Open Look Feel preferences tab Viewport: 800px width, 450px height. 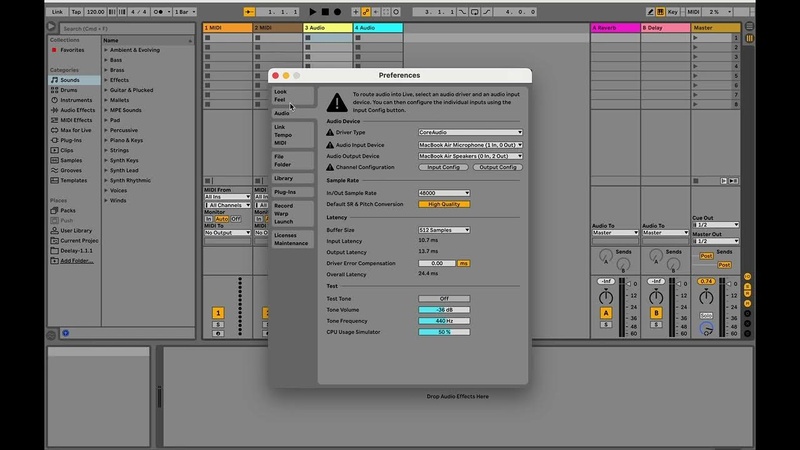(x=292, y=96)
